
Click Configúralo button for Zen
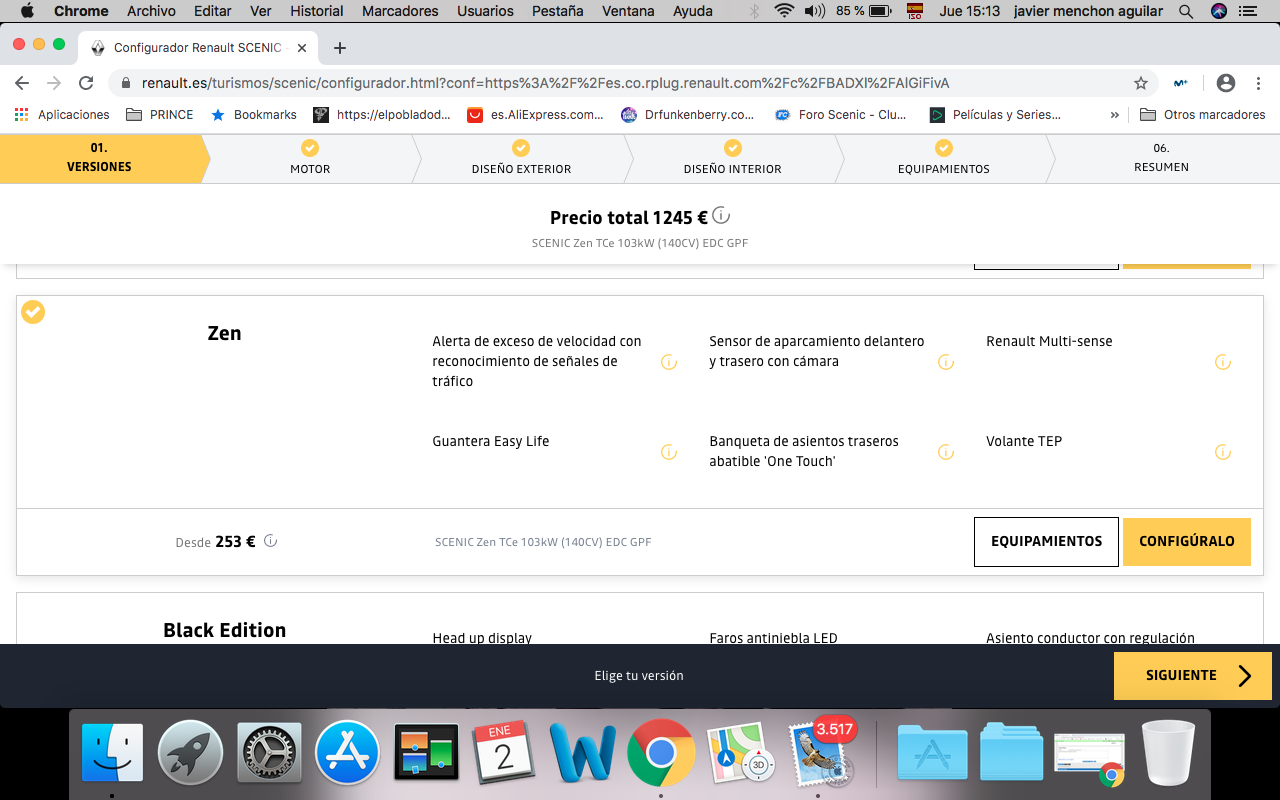tap(1186, 541)
